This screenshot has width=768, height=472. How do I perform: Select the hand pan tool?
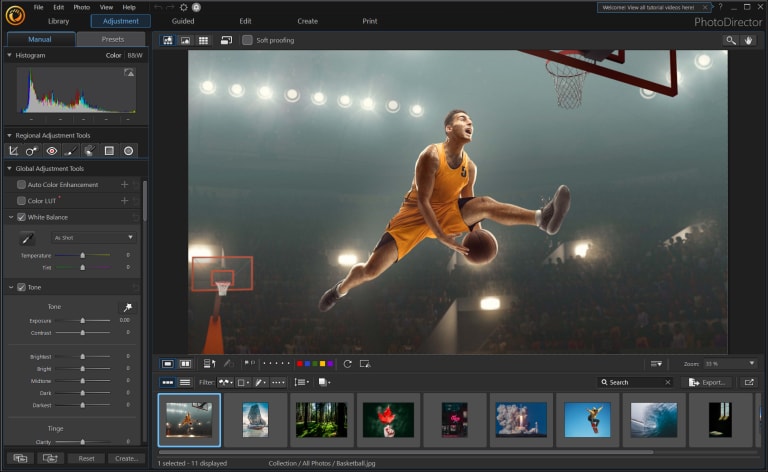748,40
